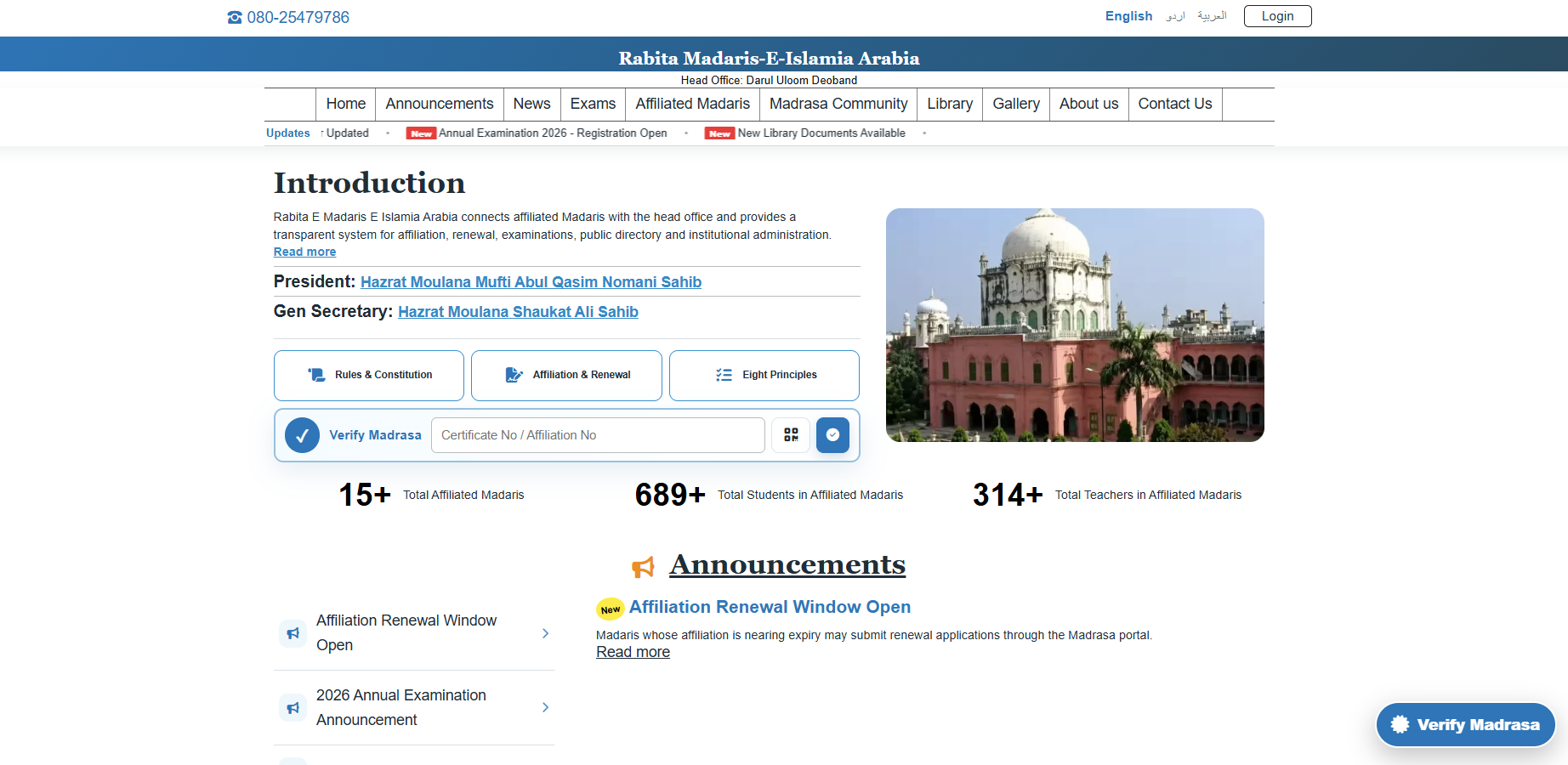Click New badge before Annual Examination 2026
The image size is (1568, 765).
[421, 133]
